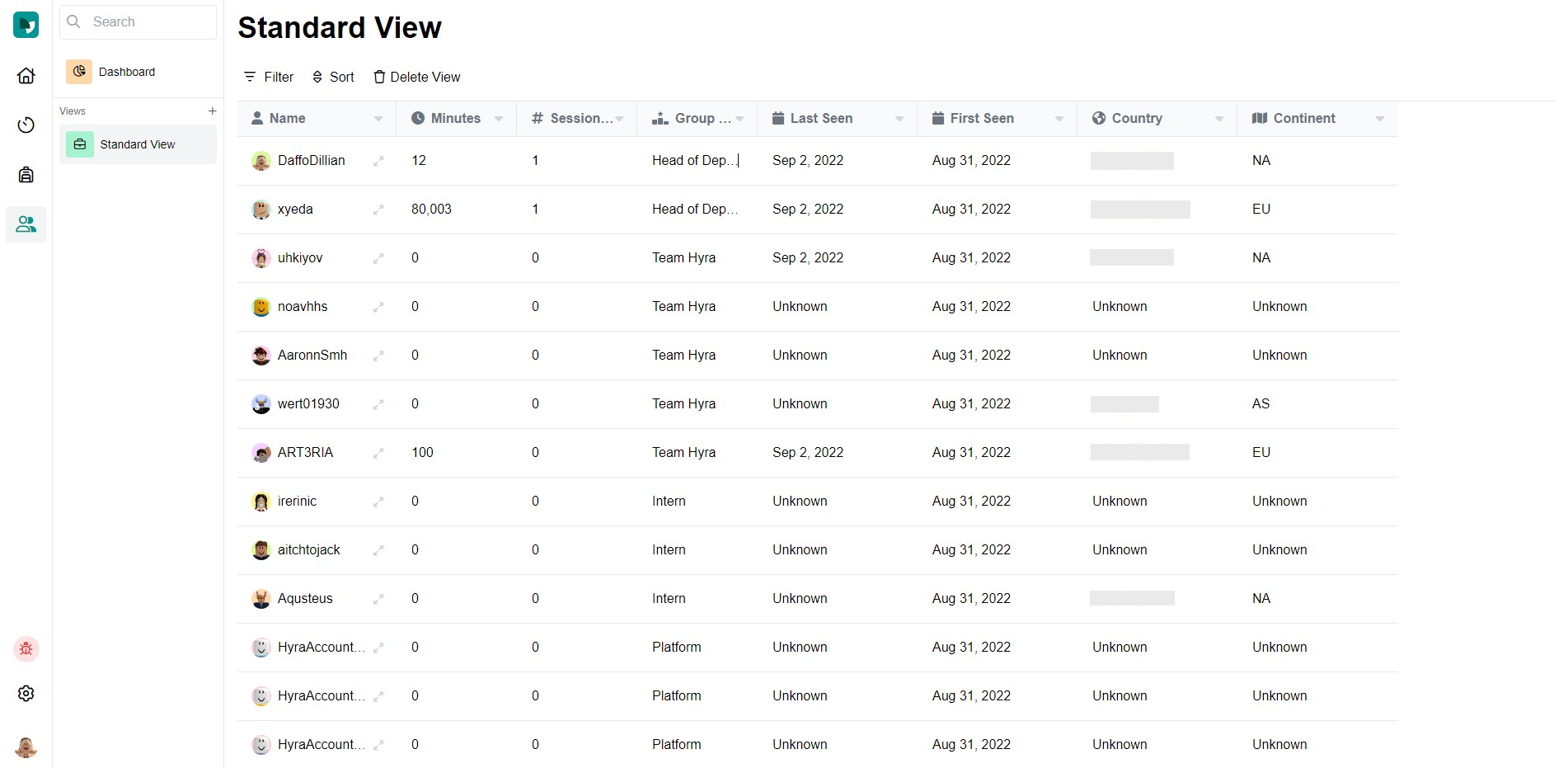Viewport: 1568px width, 768px height.
Task: Select the people icon in left sidebar
Action: point(26,224)
